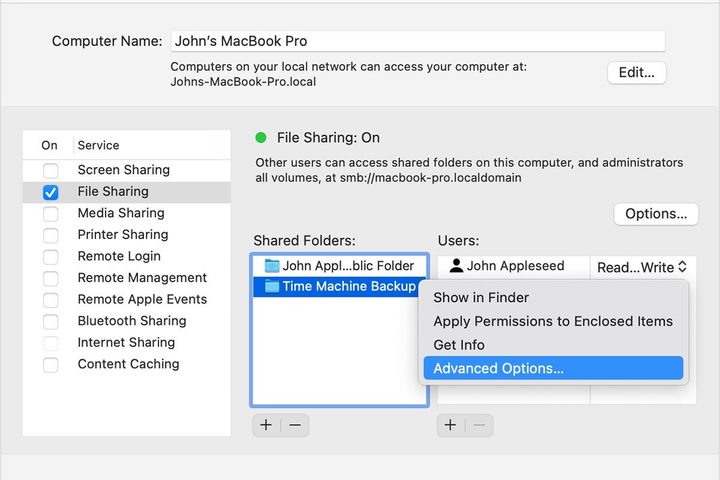Select the Bluetooth Sharing service label
The width and height of the screenshot is (720, 480).
[132, 321]
